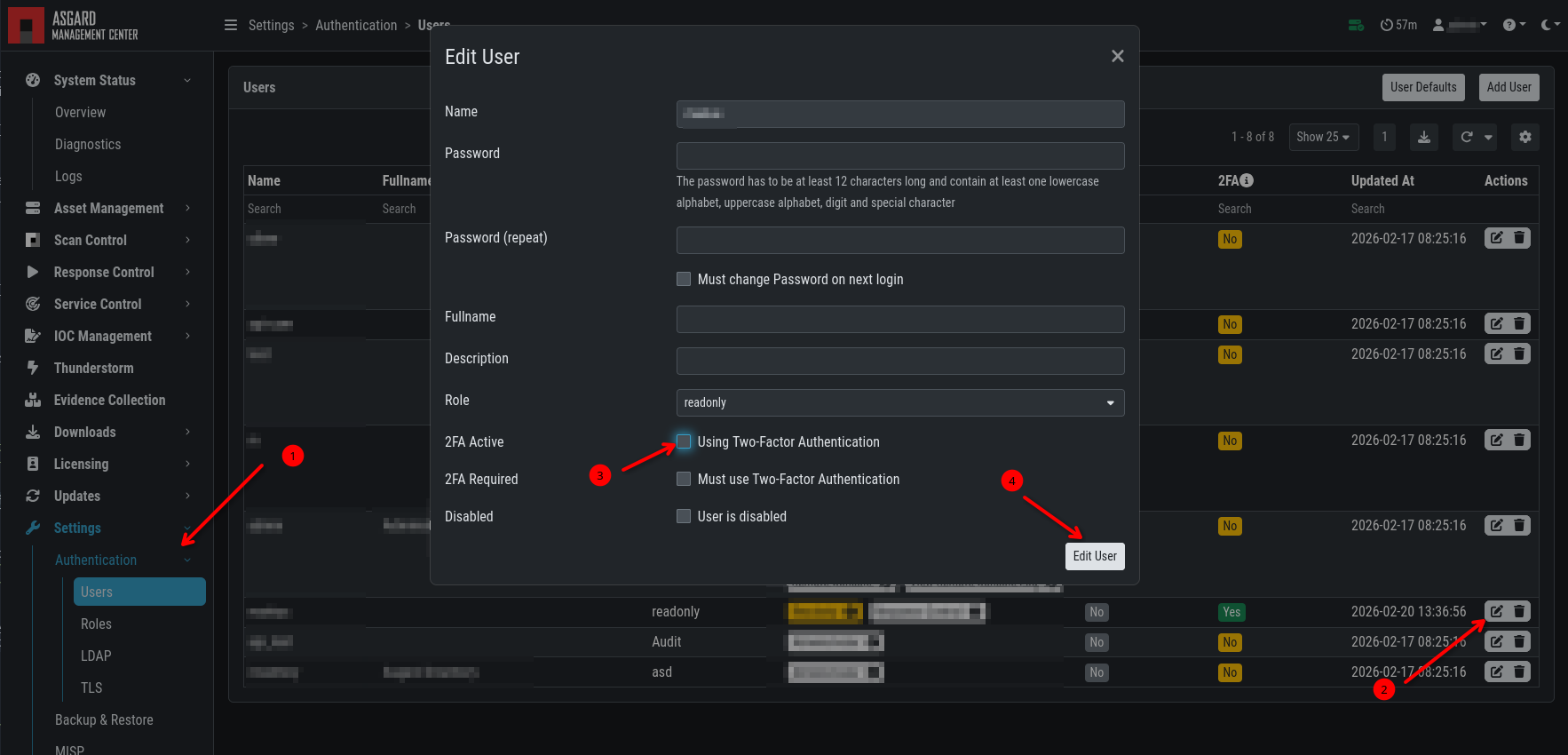1568x755 pixels.
Task: Click the 57m session timer
Action: tap(1398, 25)
